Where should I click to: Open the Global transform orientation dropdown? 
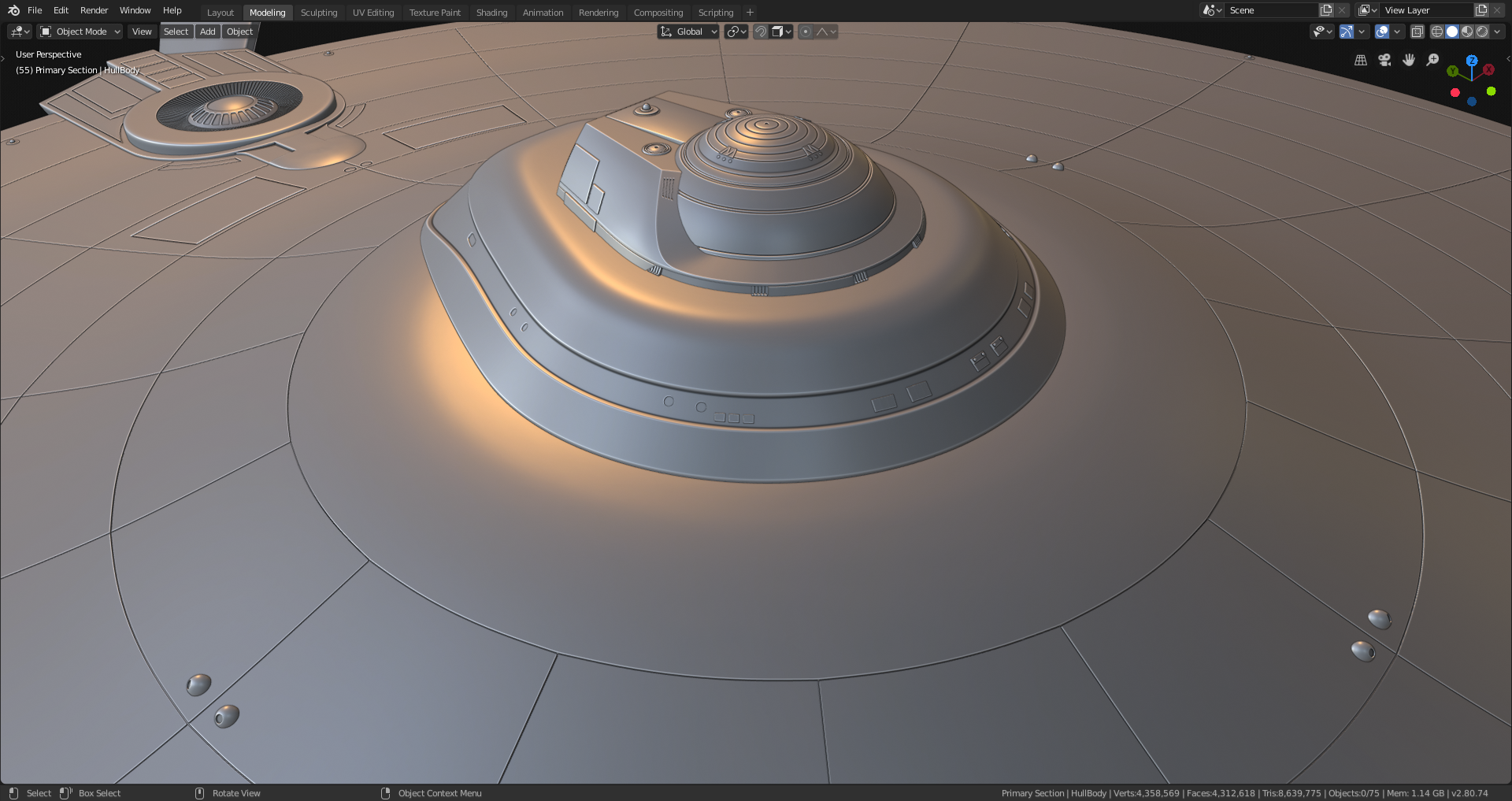(688, 32)
